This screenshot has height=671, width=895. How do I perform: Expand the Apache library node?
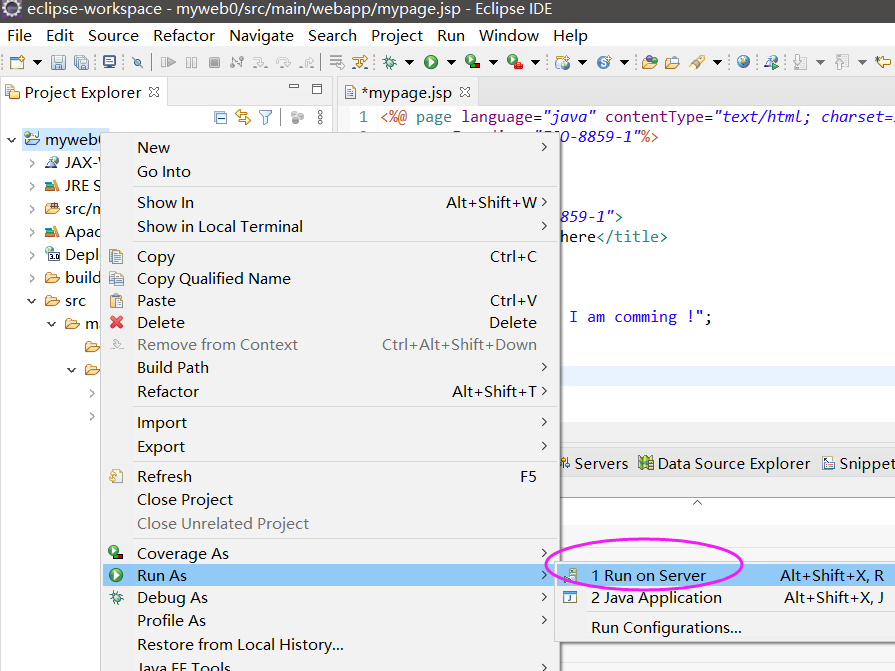[x=32, y=232]
